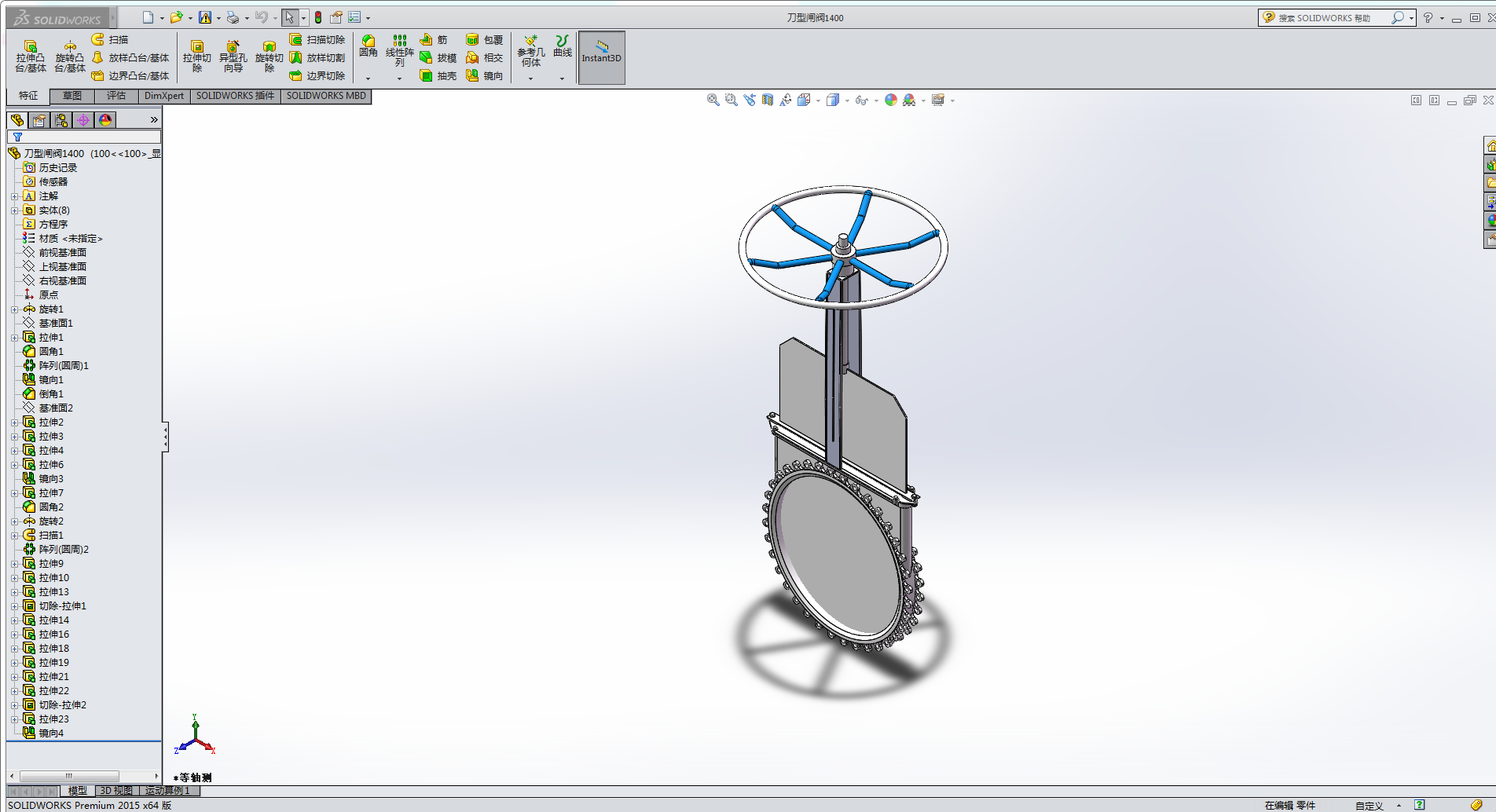Screen dimensions: 1496x812
Task: Click the 运动算例1 motion study tab
Action: tap(168, 791)
